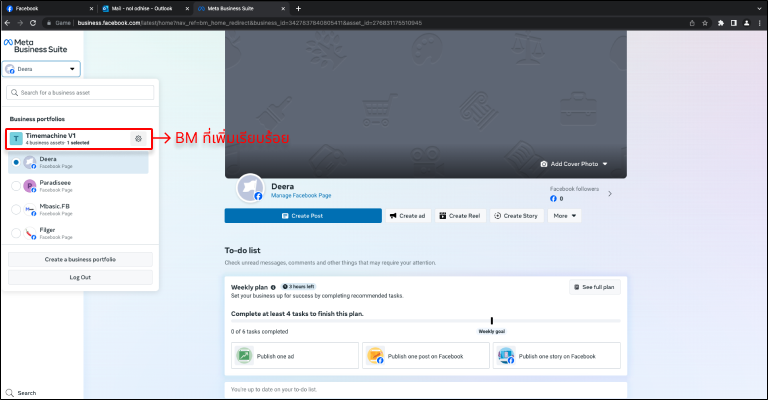Open the See full plan button
This screenshot has width=768, height=400.
tap(595, 287)
